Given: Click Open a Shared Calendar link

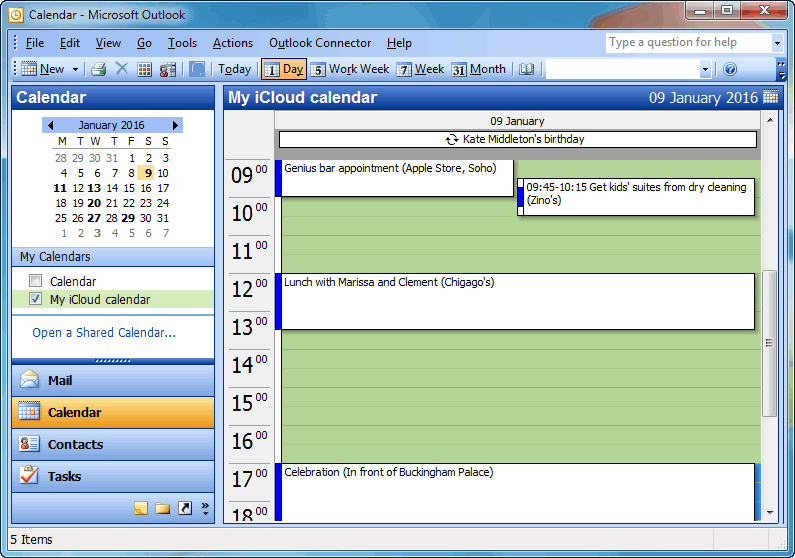Looking at the screenshot, I should pyautogui.click(x=104, y=332).
